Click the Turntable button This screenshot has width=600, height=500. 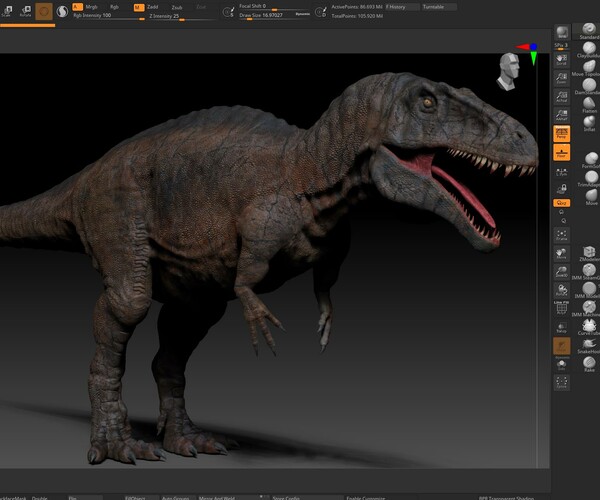click(439, 7)
